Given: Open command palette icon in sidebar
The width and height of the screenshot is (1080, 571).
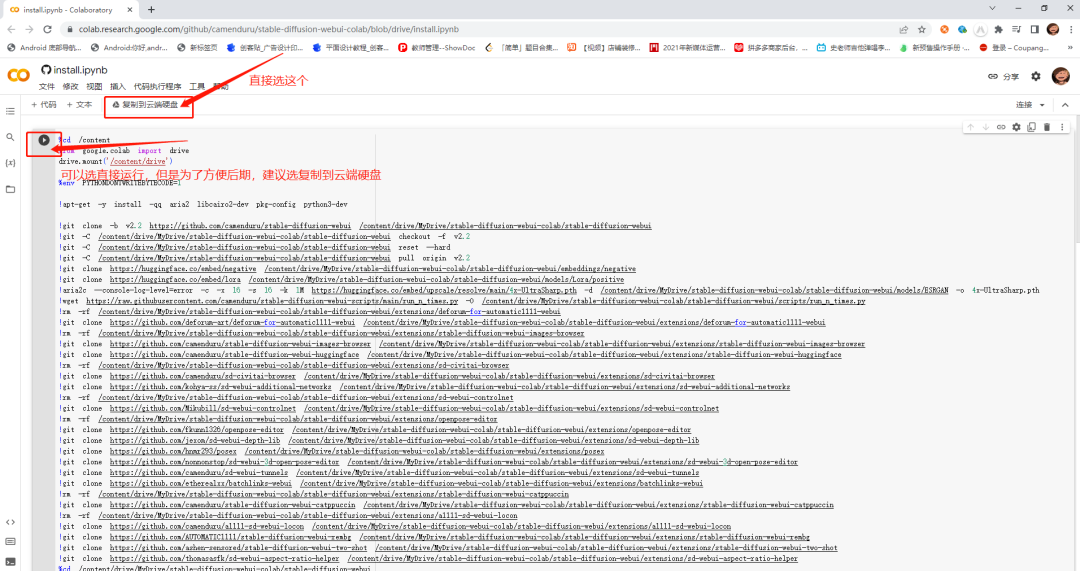Looking at the screenshot, I should pyautogui.click(x=10, y=541).
